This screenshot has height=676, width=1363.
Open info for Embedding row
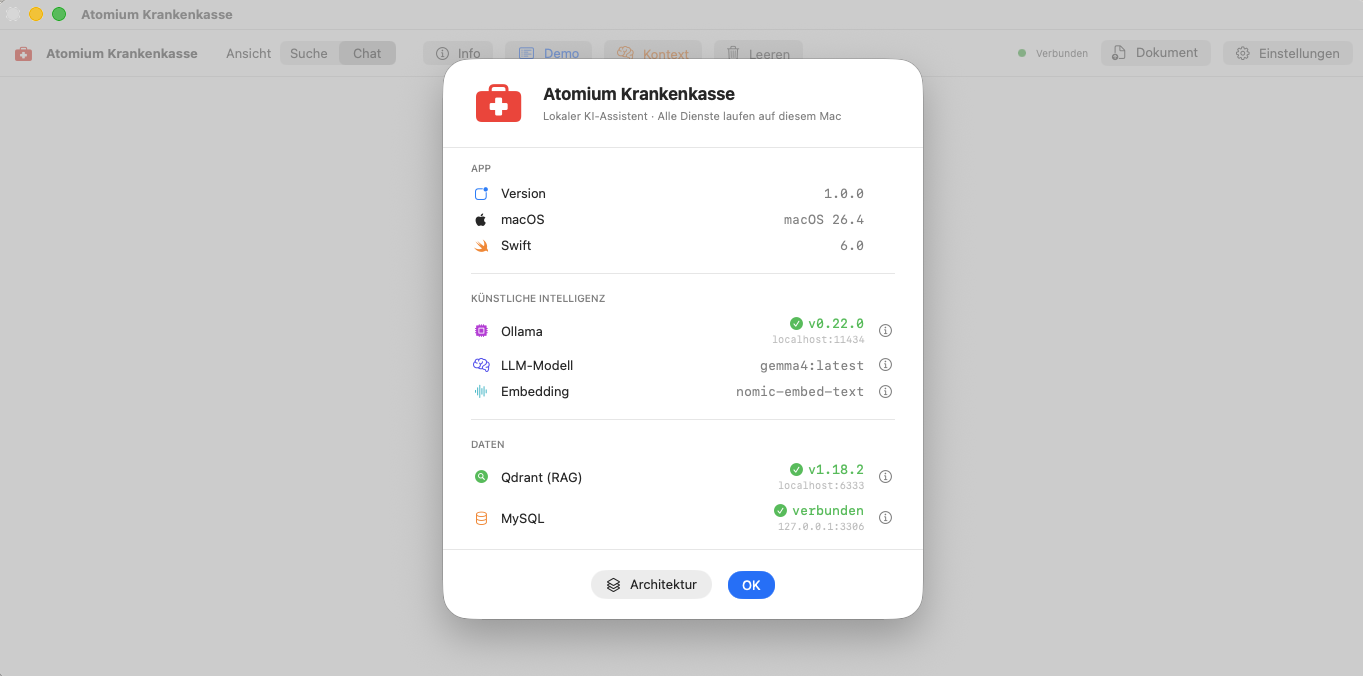[x=885, y=392]
